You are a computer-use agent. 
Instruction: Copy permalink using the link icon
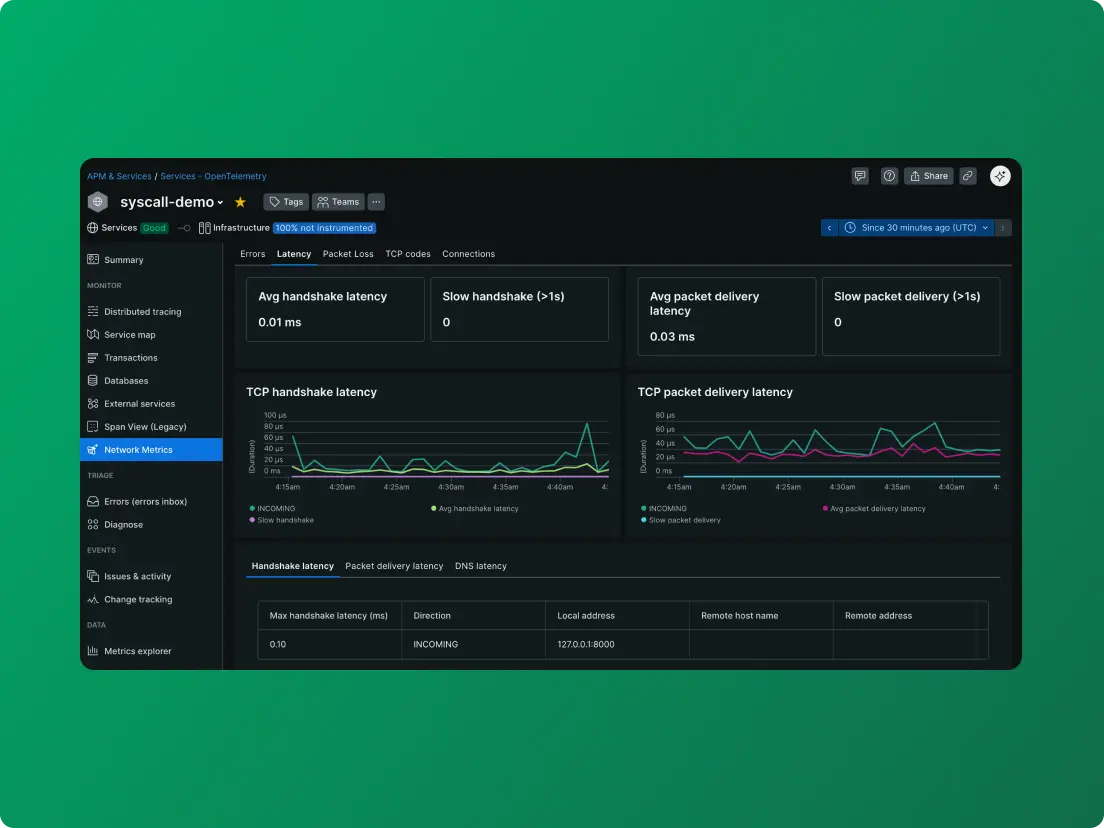click(967, 176)
